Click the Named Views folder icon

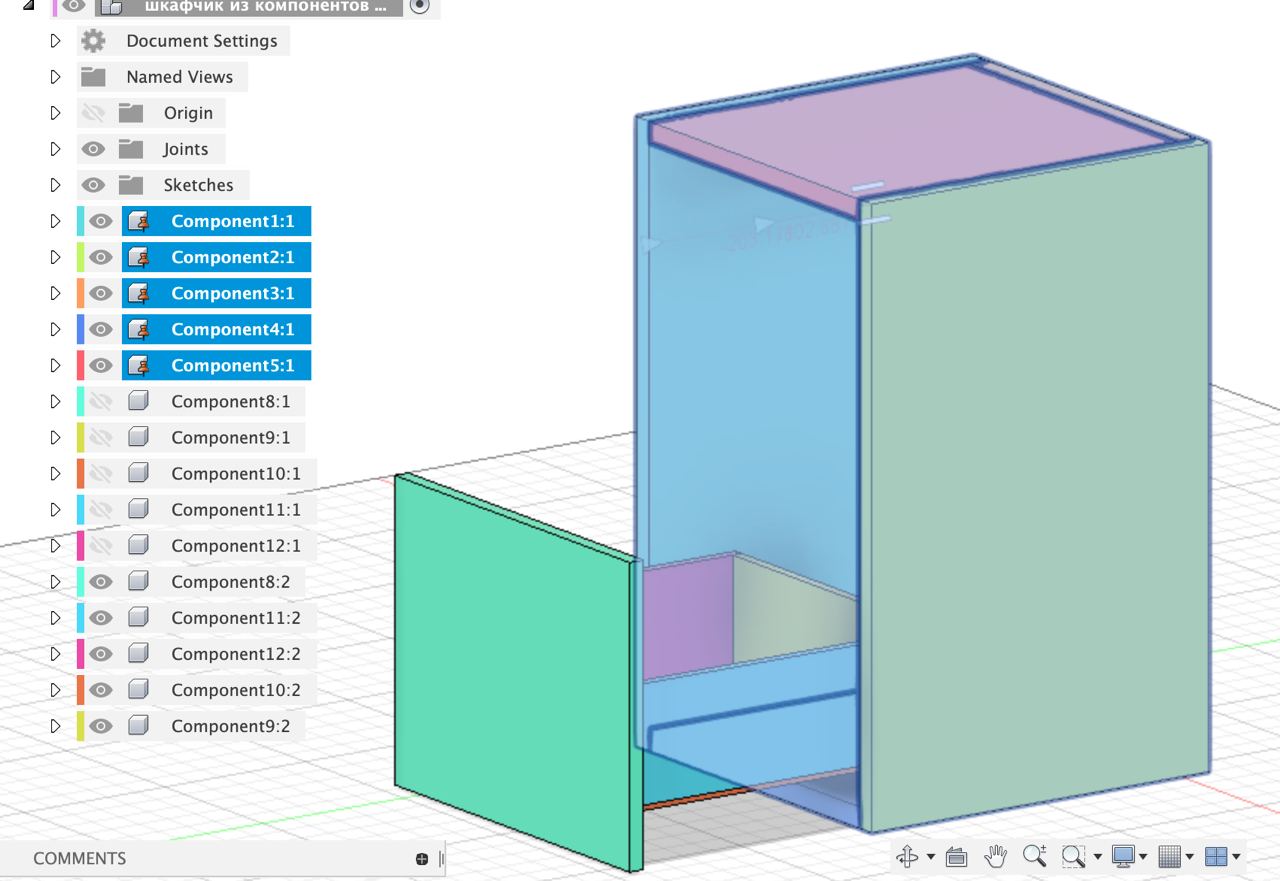point(93,77)
